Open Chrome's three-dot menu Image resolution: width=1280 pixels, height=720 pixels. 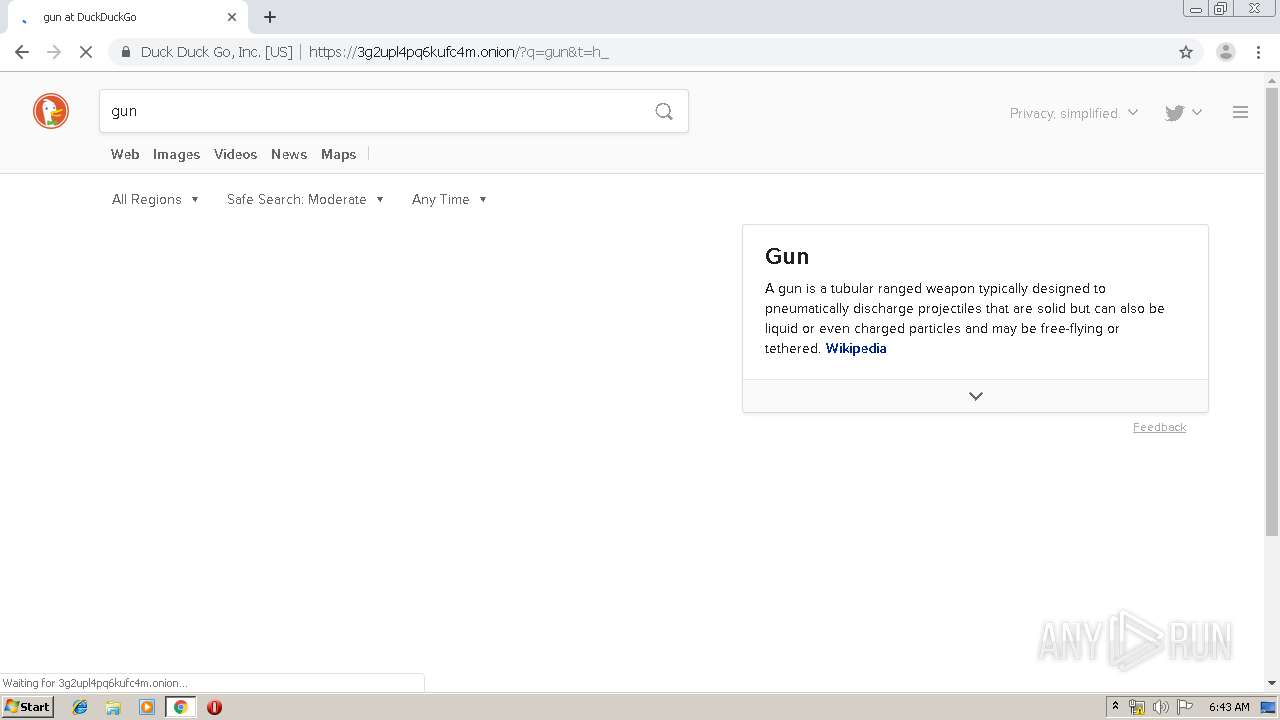(x=1258, y=52)
